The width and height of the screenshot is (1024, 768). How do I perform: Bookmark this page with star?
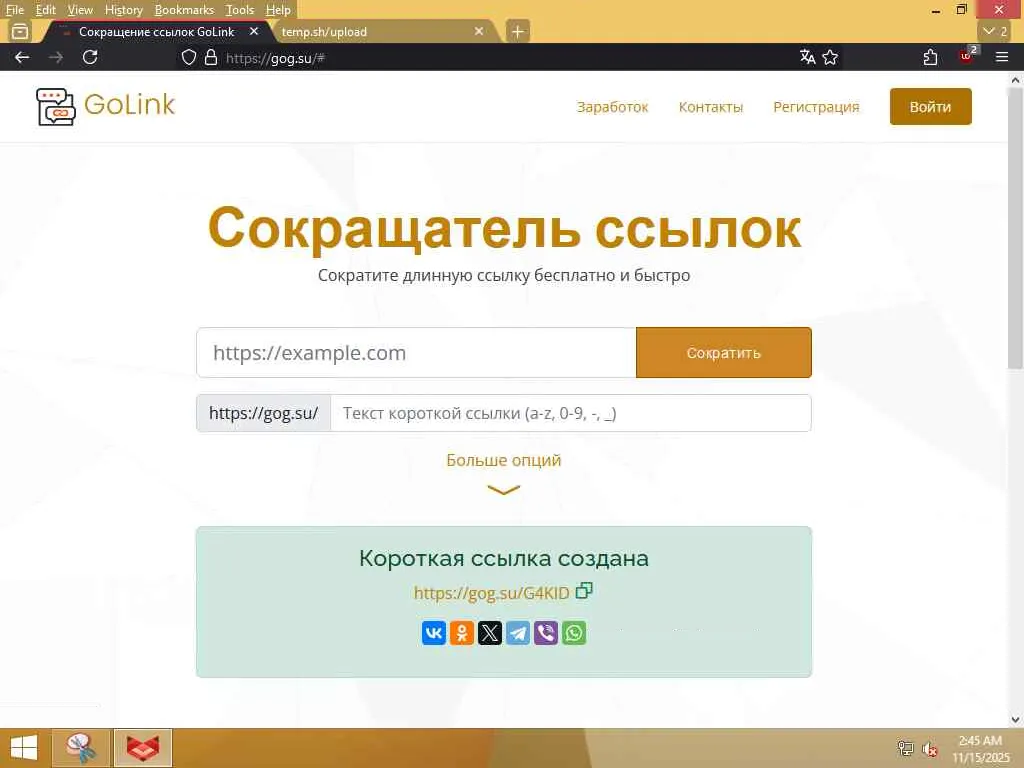tap(830, 57)
